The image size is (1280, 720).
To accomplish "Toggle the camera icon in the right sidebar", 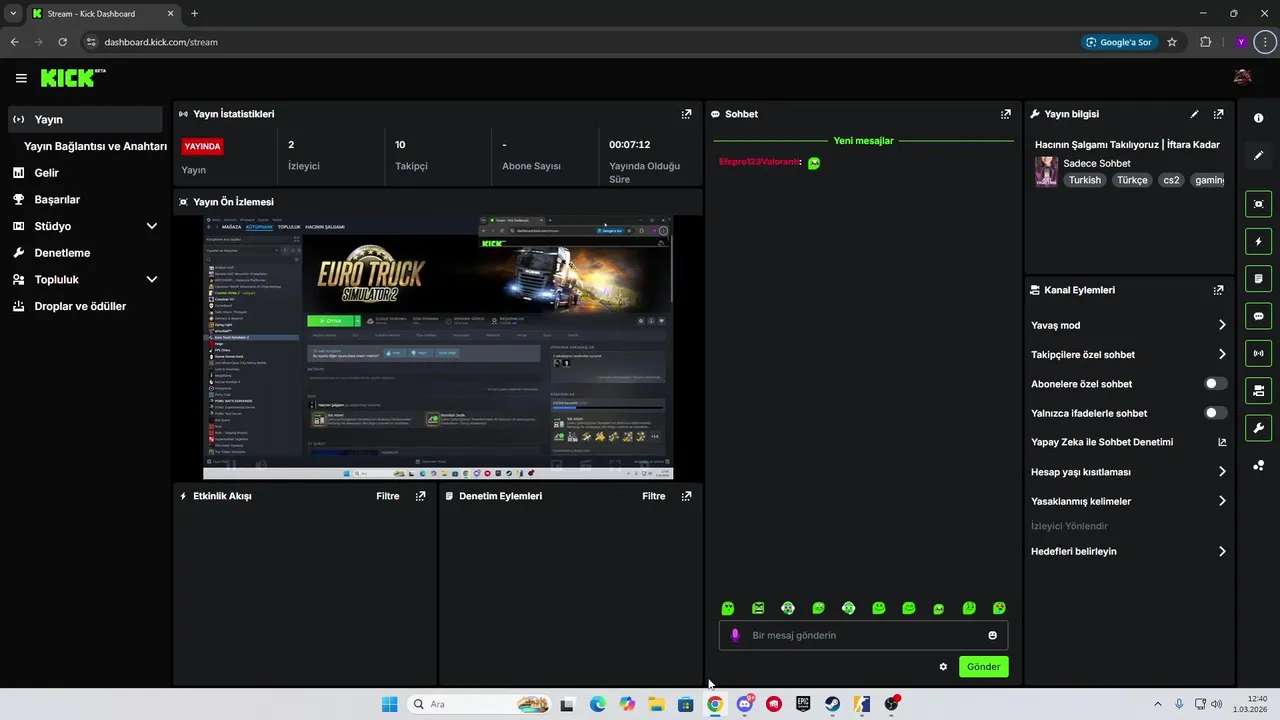I will (1258, 390).
